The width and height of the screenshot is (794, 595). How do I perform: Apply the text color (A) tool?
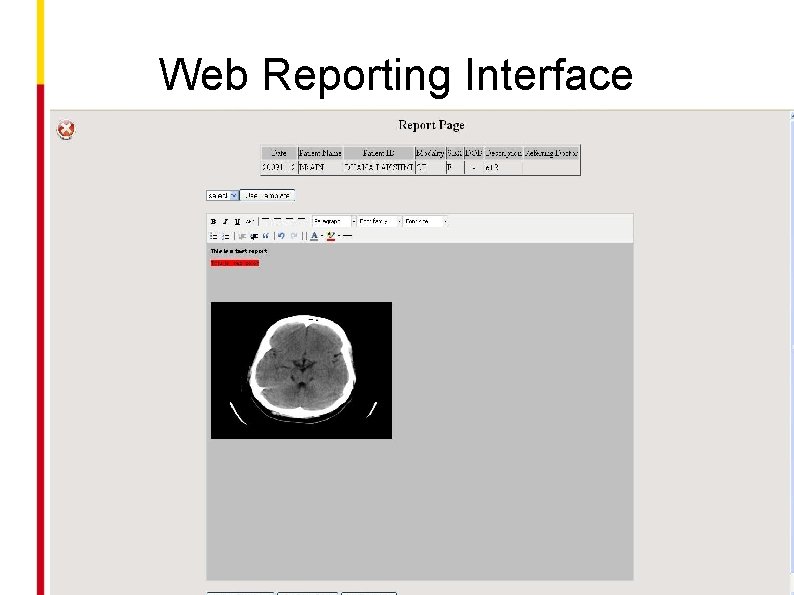tap(314, 236)
